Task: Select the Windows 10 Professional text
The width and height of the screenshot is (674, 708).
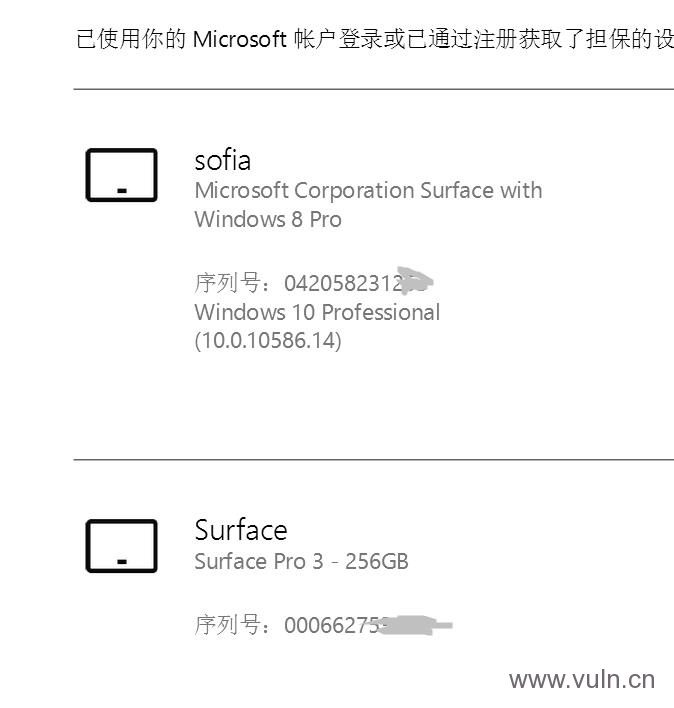Action: (x=317, y=312)
